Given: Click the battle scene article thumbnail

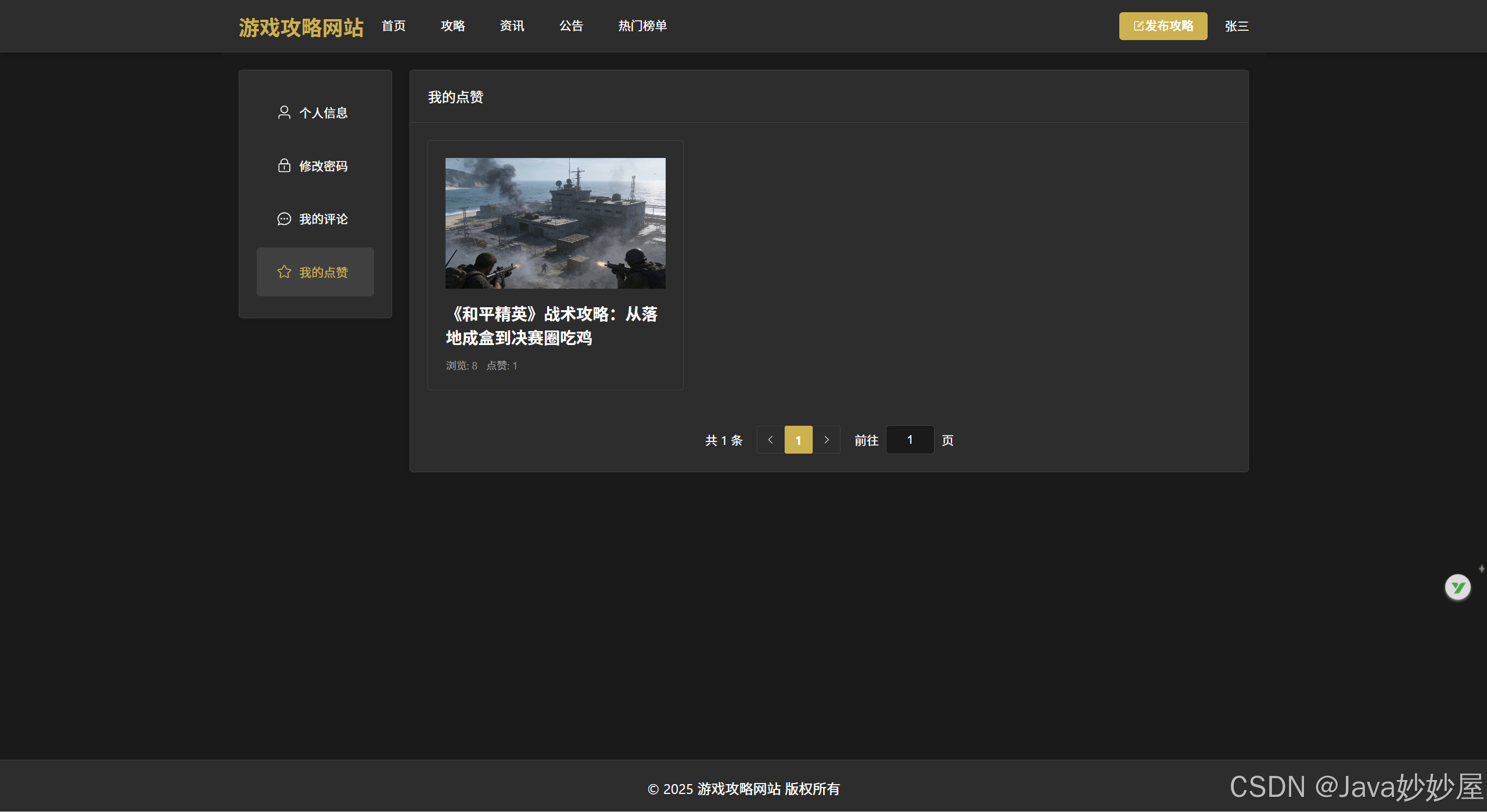Looking at the screenshot, I should pyautogui.click(x=555, y=223).
